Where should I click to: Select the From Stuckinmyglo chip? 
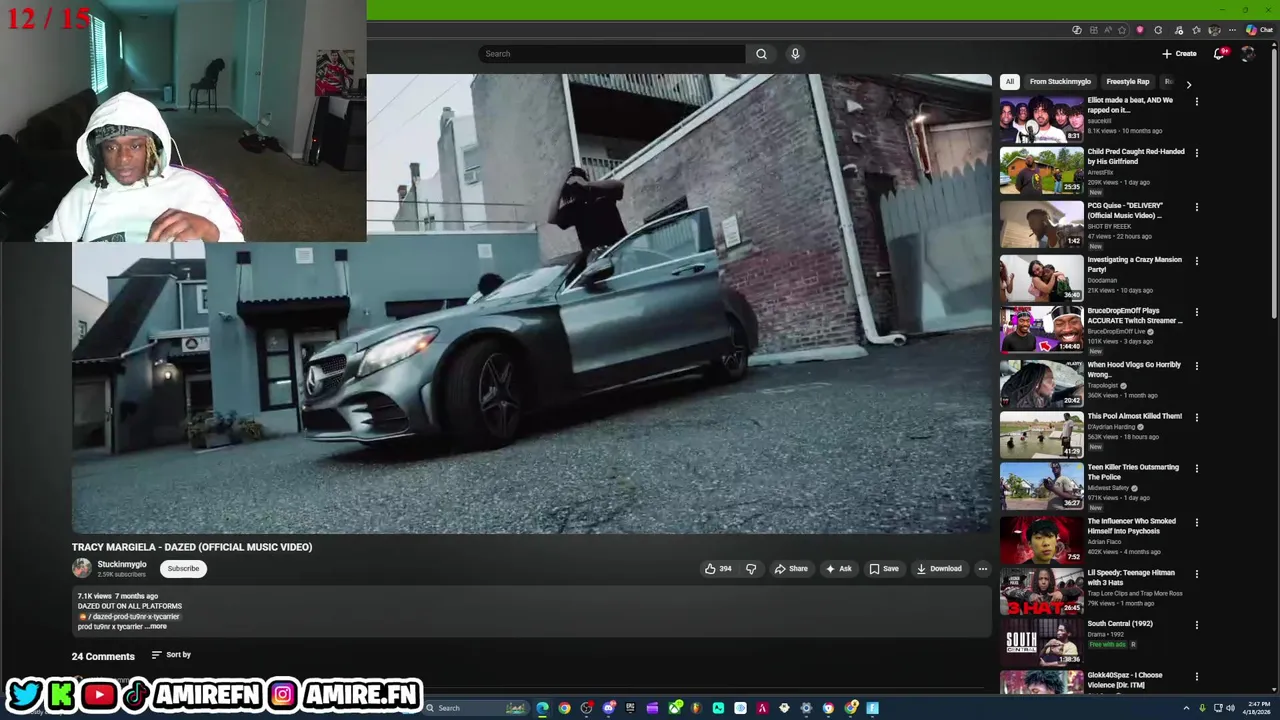click(1060, 82)
